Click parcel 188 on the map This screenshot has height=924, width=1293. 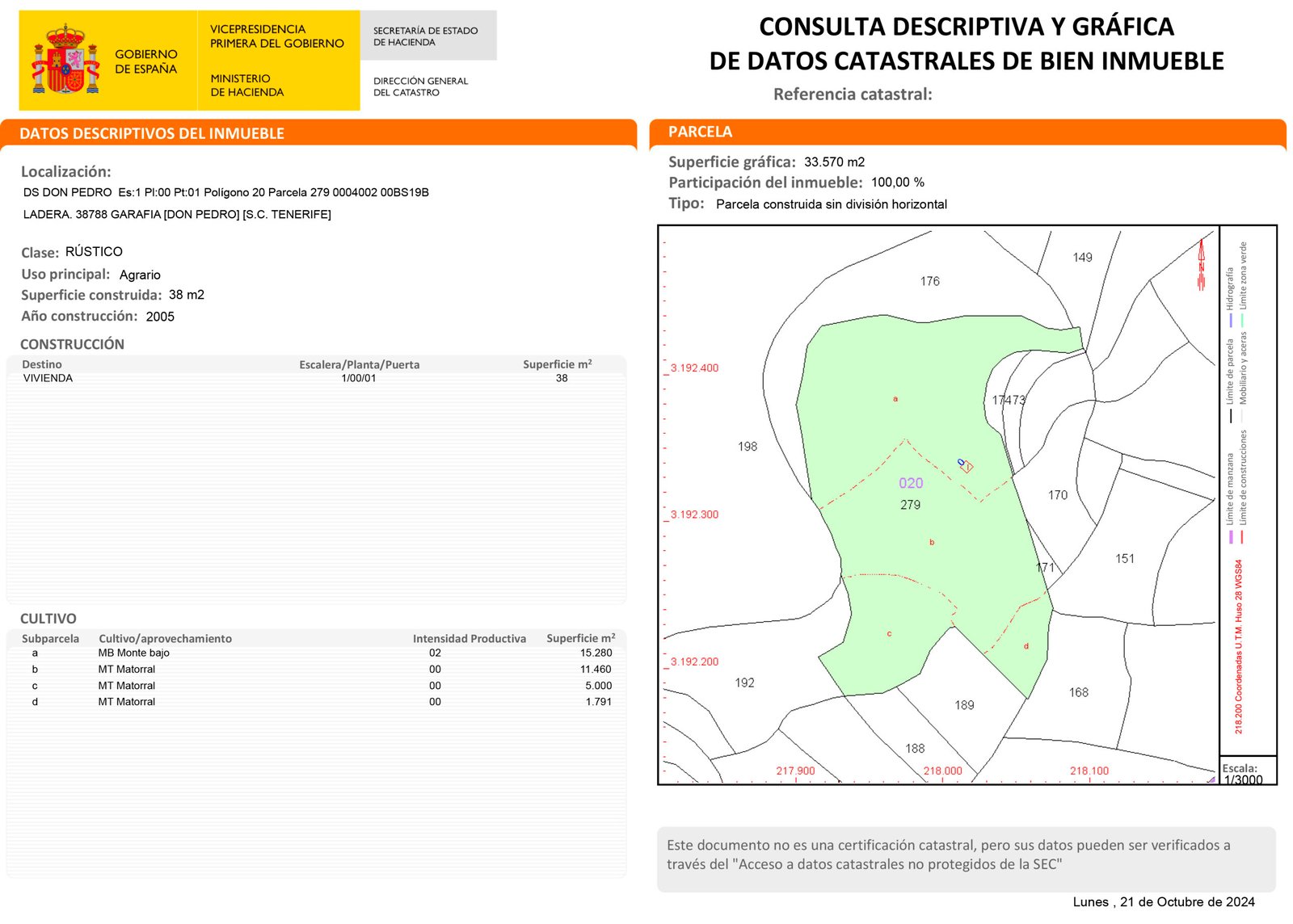pos(915,749)
